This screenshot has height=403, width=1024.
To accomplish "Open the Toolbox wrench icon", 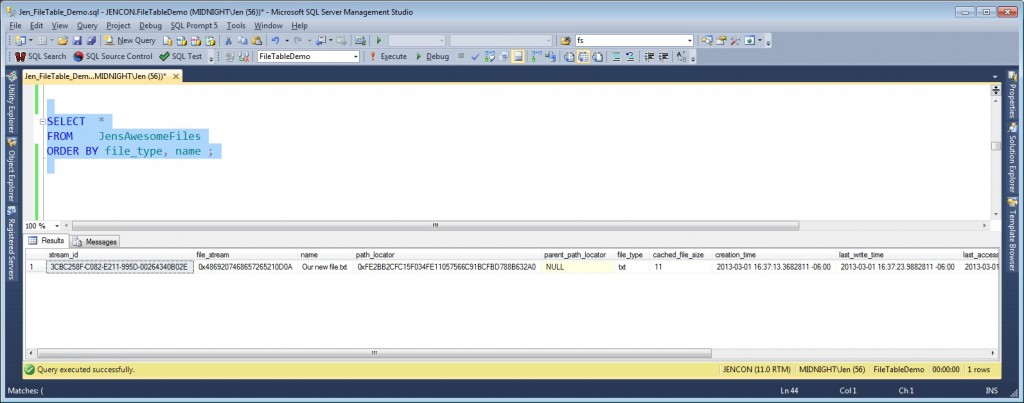I will 735,40.
